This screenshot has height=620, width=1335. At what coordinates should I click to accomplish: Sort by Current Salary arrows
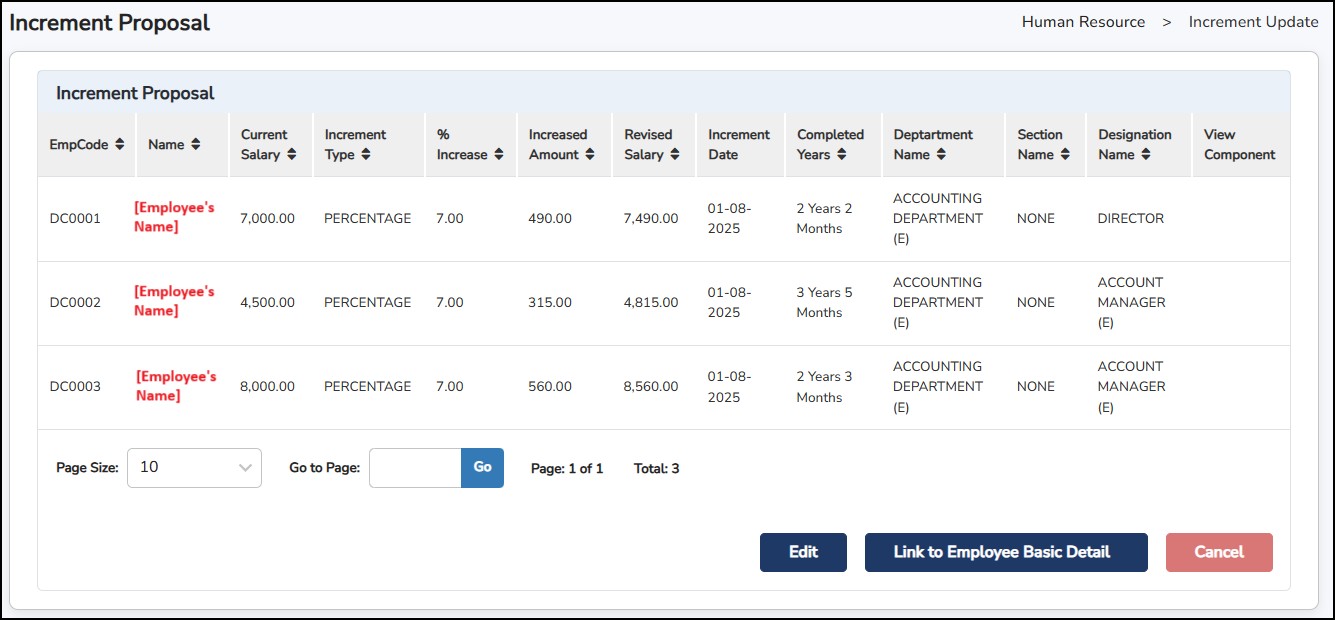tap(291, 155)
